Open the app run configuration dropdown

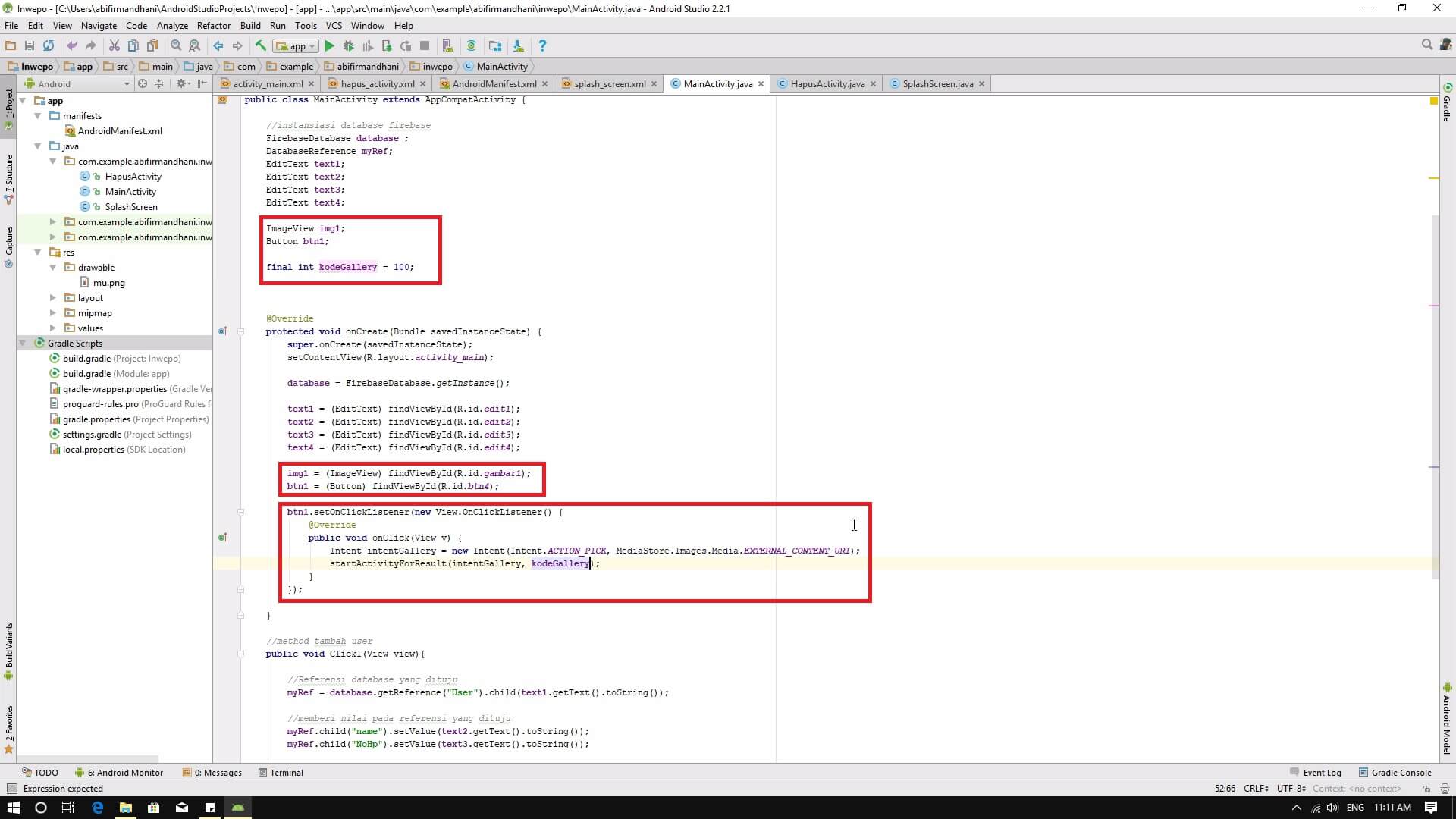pos(297,46)
